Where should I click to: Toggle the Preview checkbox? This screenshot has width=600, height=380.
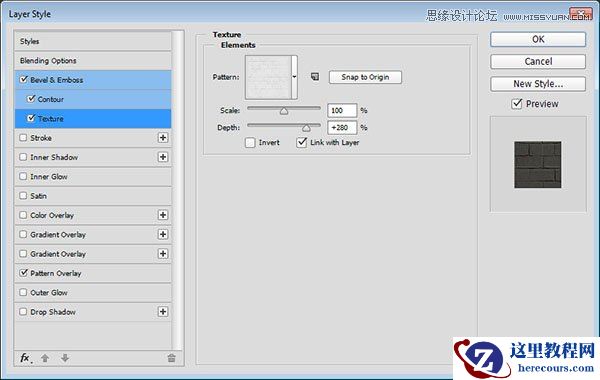[x=517, y=104]
